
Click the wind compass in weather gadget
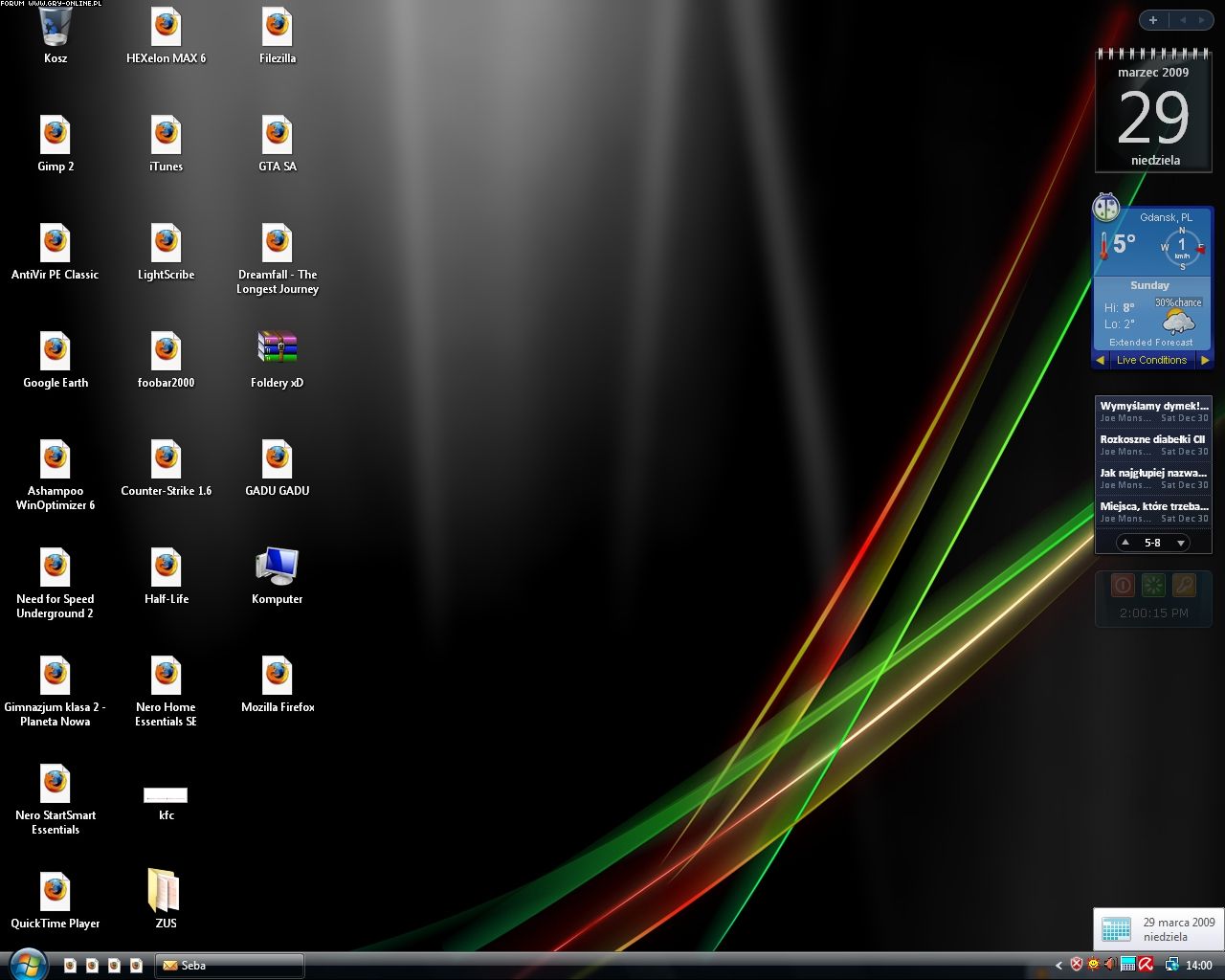click(x=1182, y=247)
